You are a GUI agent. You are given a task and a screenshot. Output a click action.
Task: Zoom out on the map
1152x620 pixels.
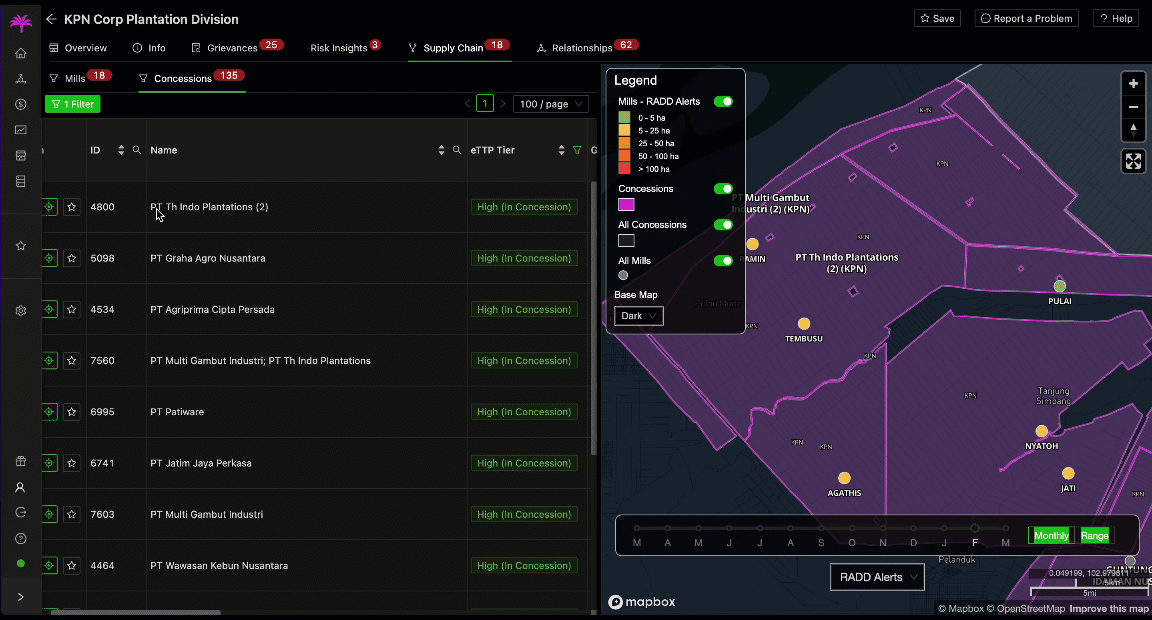coord(1133,107)
